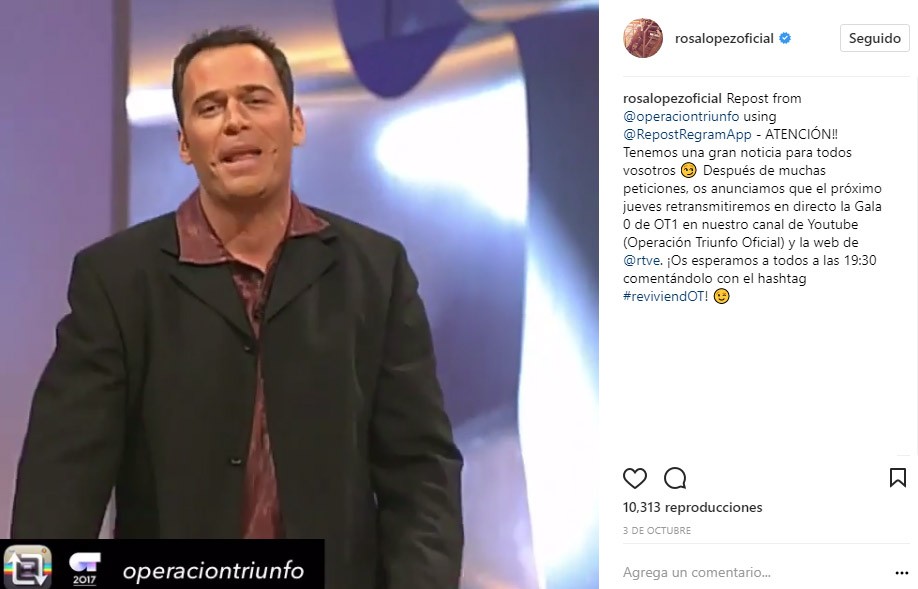This screenshot has height=589, width=918.
Task: Open the 3 de octubre post date
Action: pyautogui.click(x=657, y=530)
